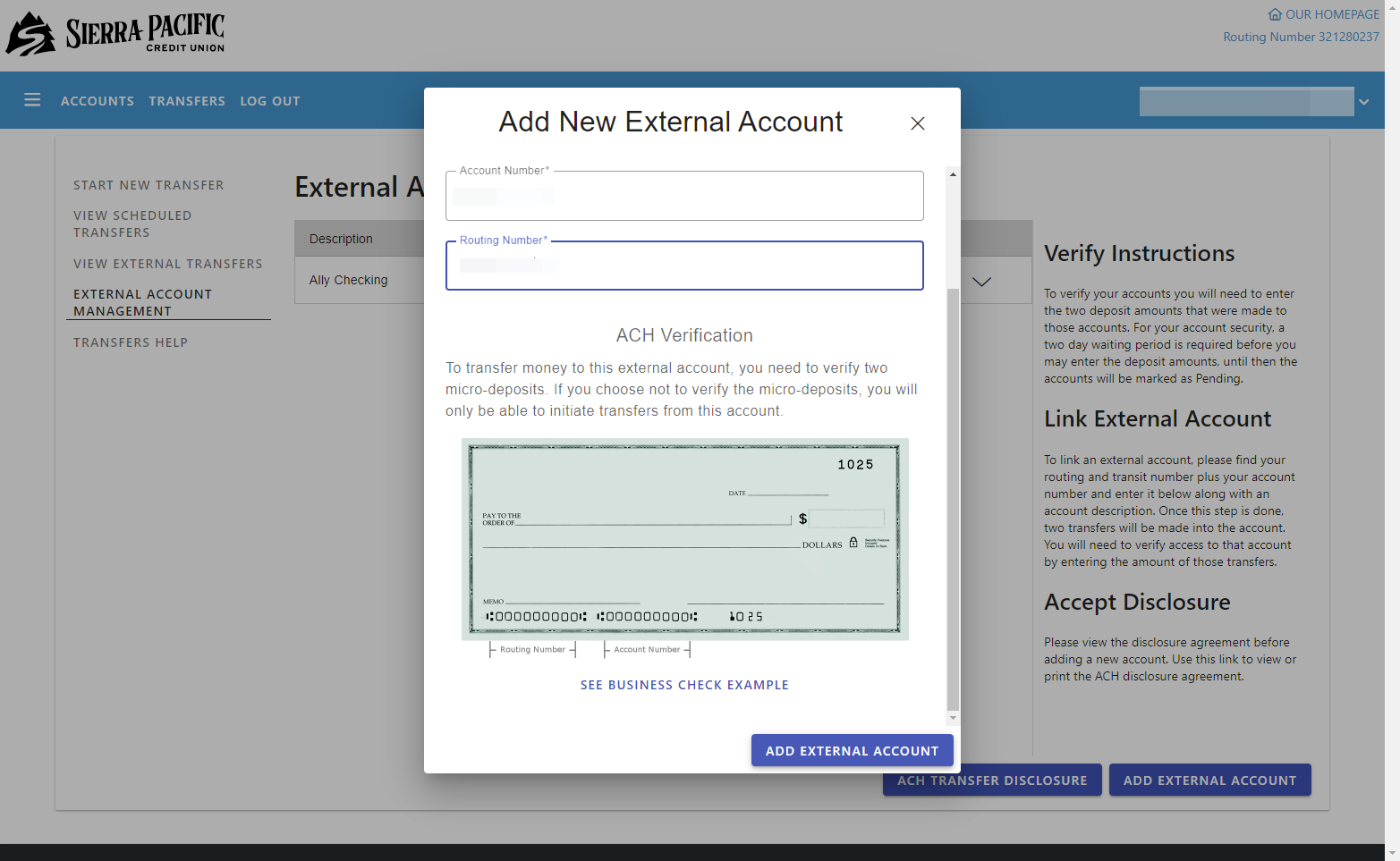Click the Accept Disclosure heading

[x=1137, y=603]
